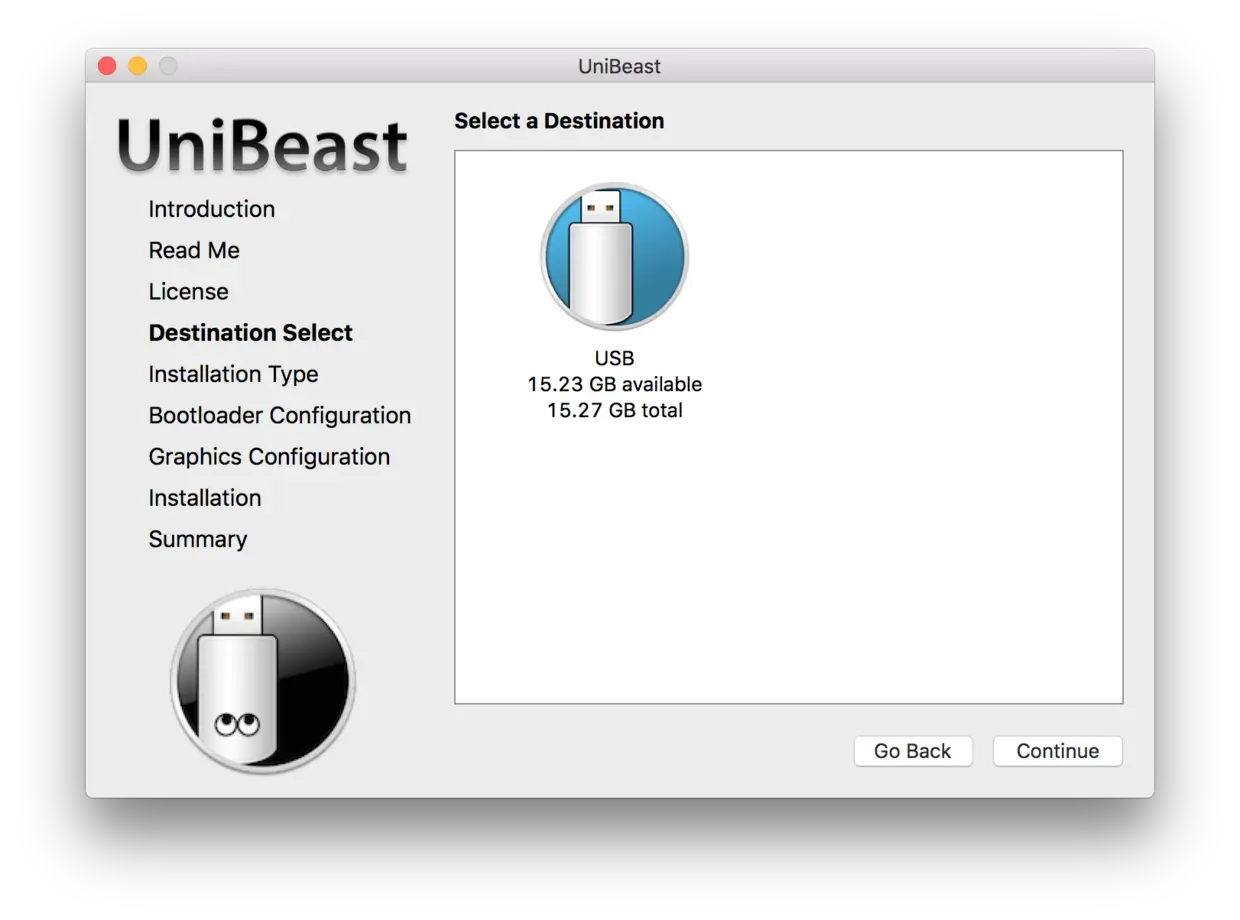Screen dimensions: 1240x920
Task: Click the UniBeast logo text
Action: click(x=262, y=145)
